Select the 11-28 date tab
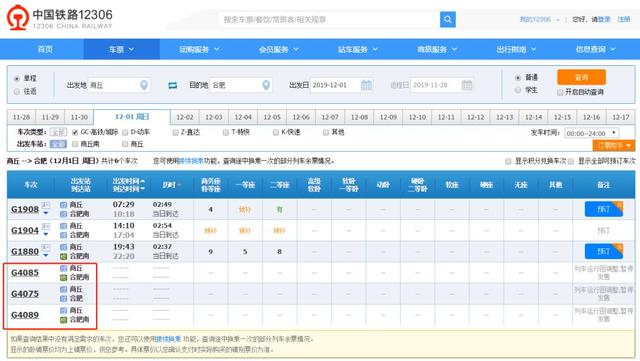This screenshot has height=361, width=640. [21, 117]
